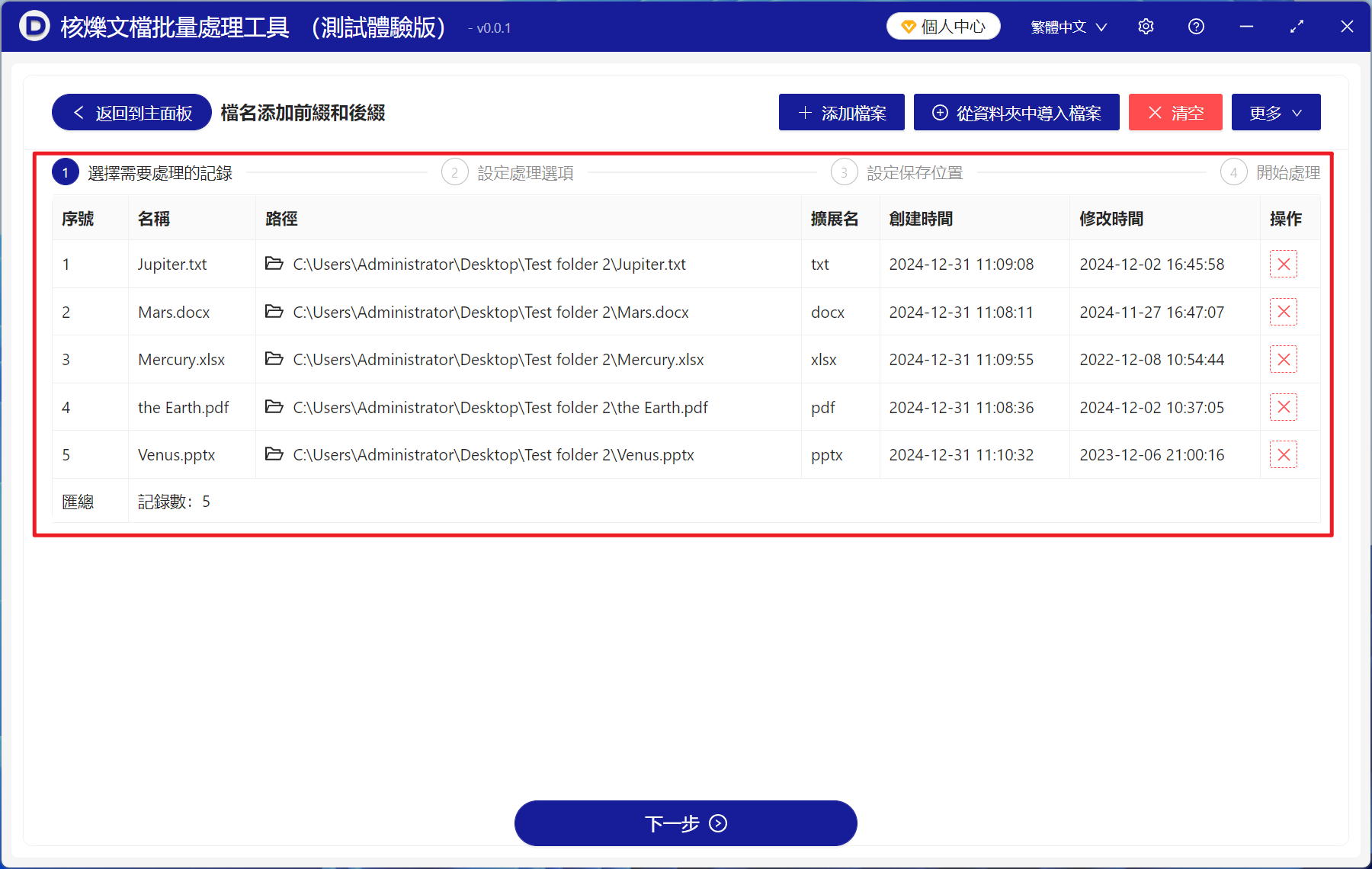Click the 記錄數: 5 summary text

coord(174,502)
